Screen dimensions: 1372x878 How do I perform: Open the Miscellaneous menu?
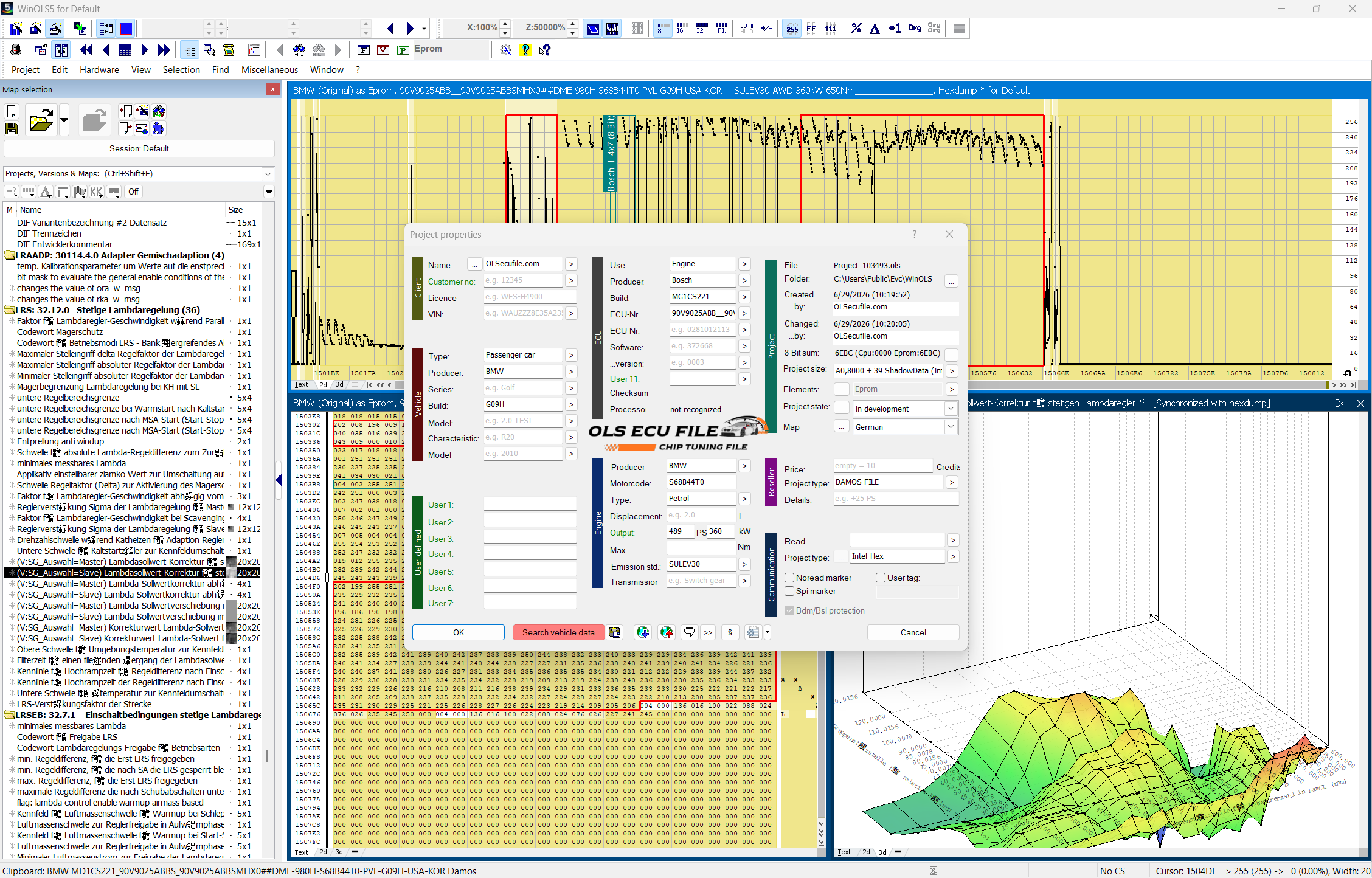click(269, 70)
